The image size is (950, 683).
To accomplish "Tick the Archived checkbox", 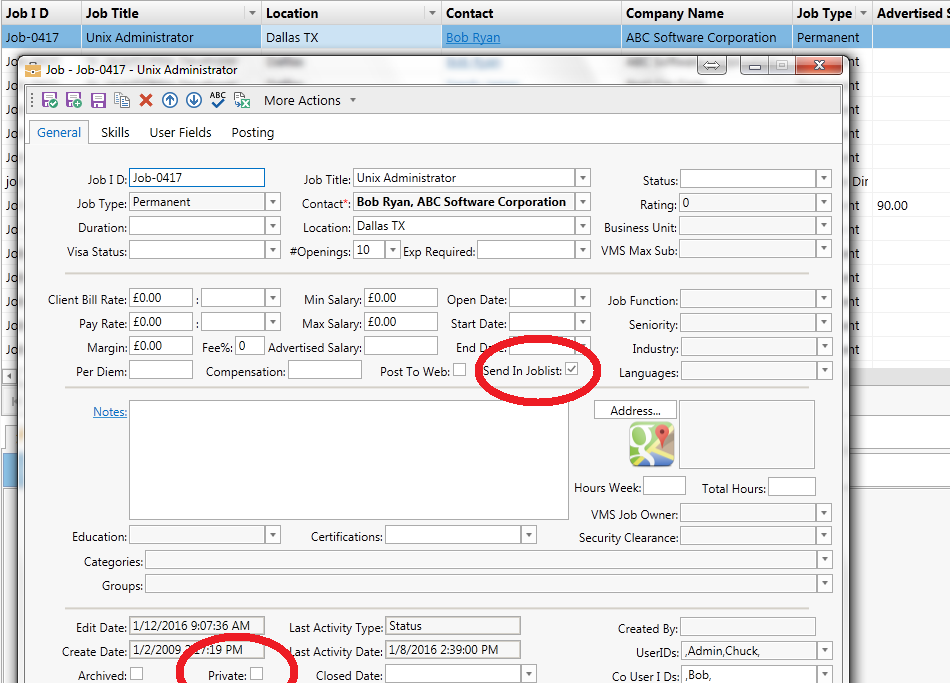I will pyautogui.click(x=136, y=674).
